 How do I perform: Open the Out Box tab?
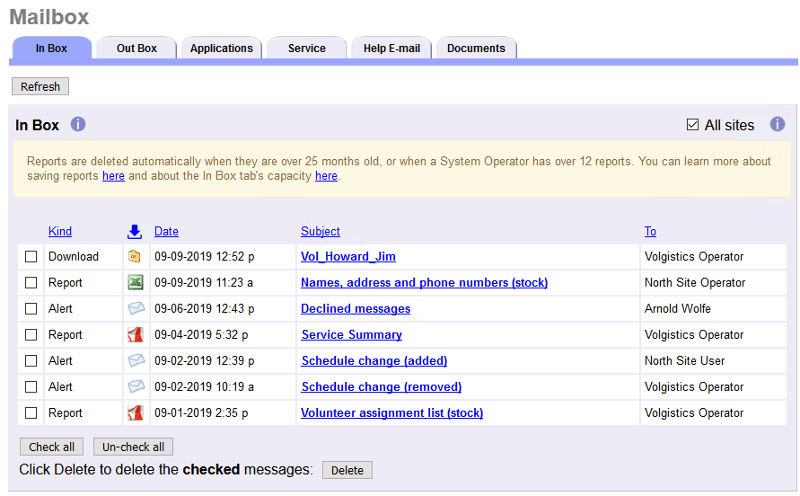136,48
